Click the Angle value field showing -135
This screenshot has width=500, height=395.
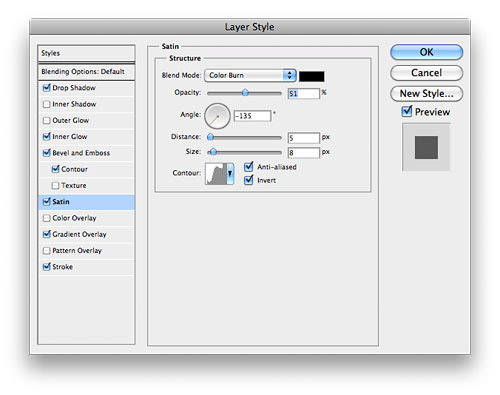click(x=253, y=116)
